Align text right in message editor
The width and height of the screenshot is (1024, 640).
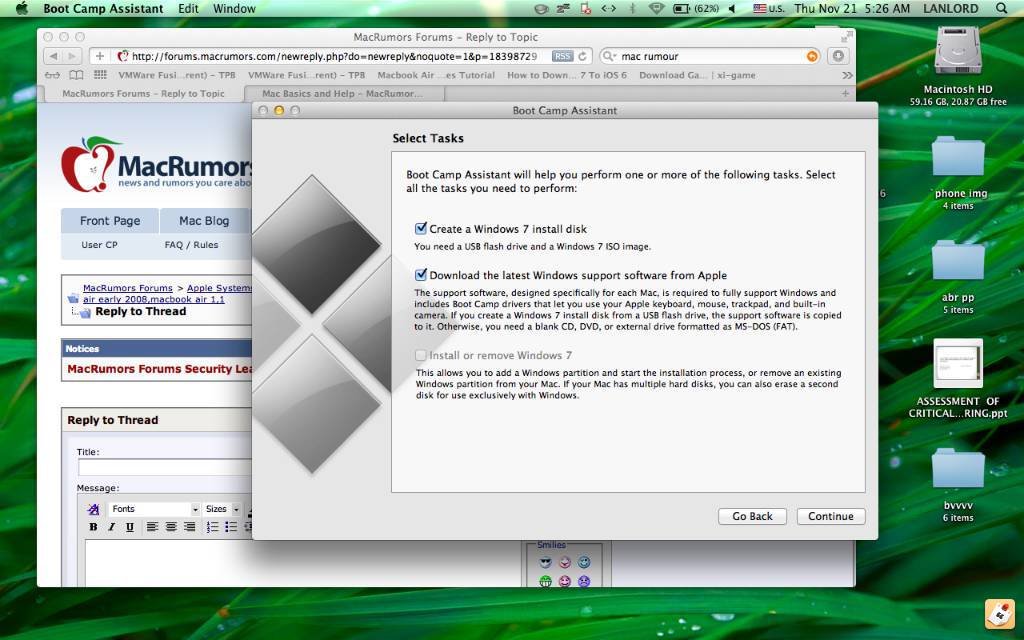tap(189, 527)
